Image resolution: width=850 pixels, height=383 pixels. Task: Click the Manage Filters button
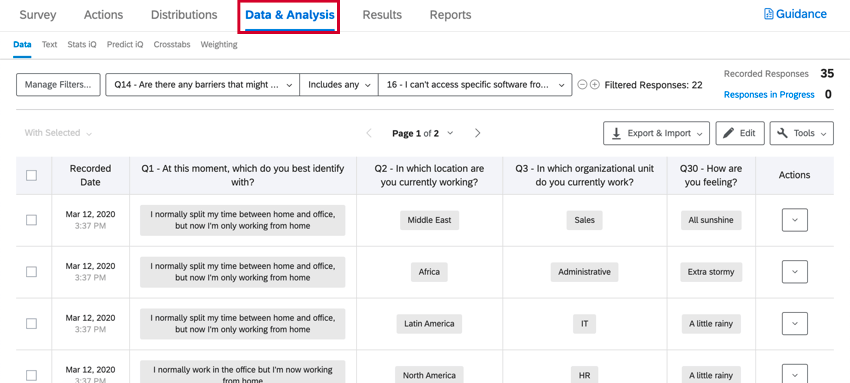coord(58,85)
